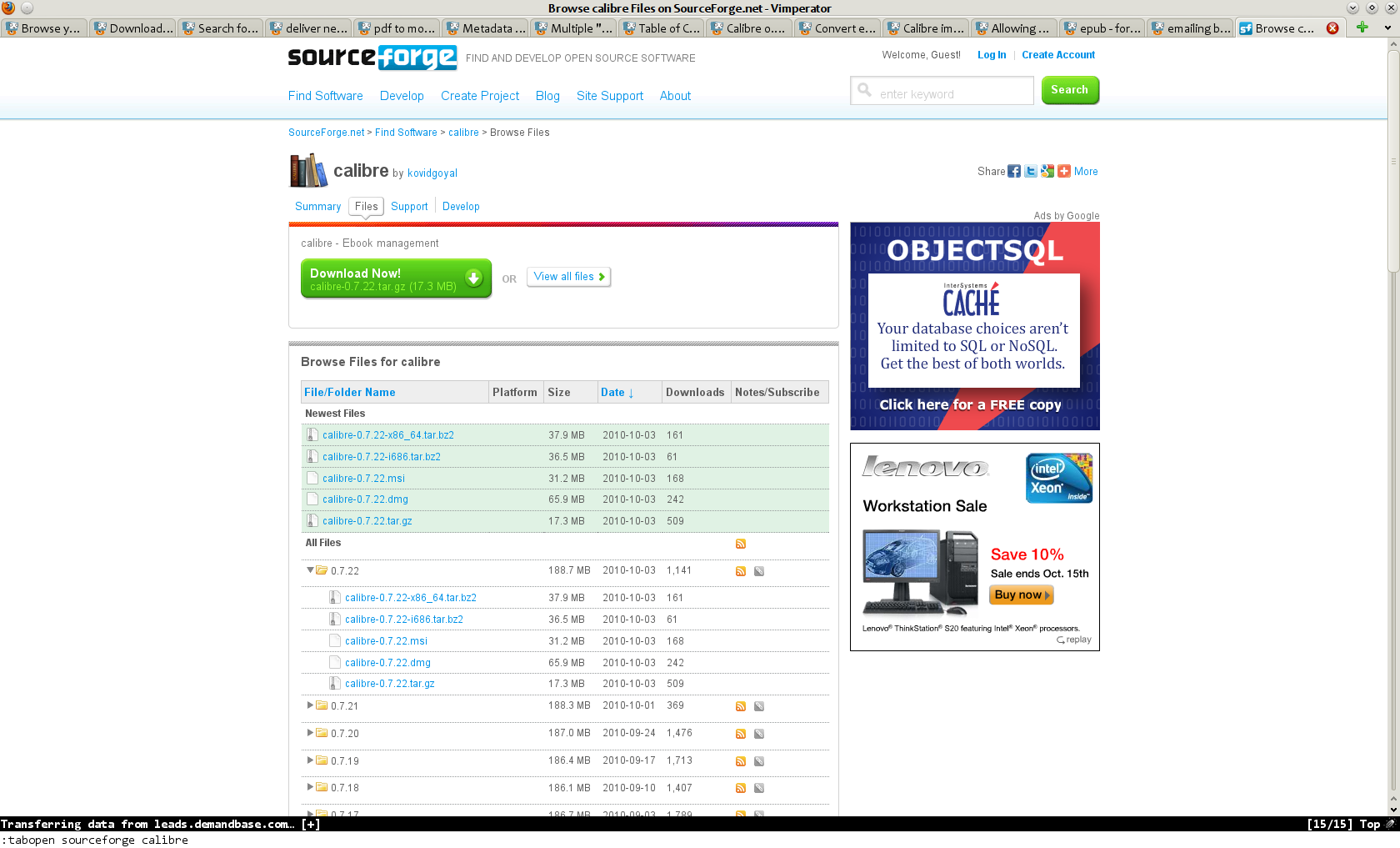1400x848 pixels.
Task: Click the calibre books logo icon
Action: [308, 171]
